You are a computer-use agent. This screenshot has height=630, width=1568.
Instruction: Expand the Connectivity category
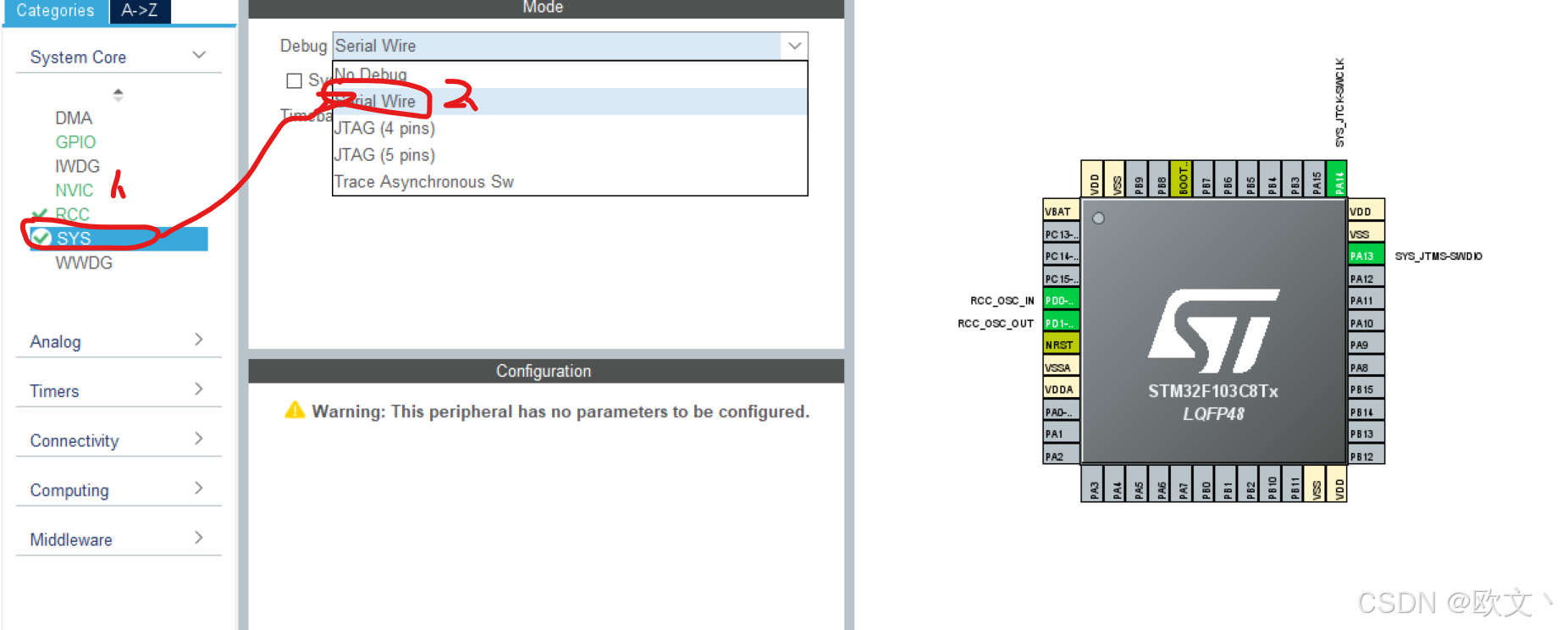(x=199, y=439)
